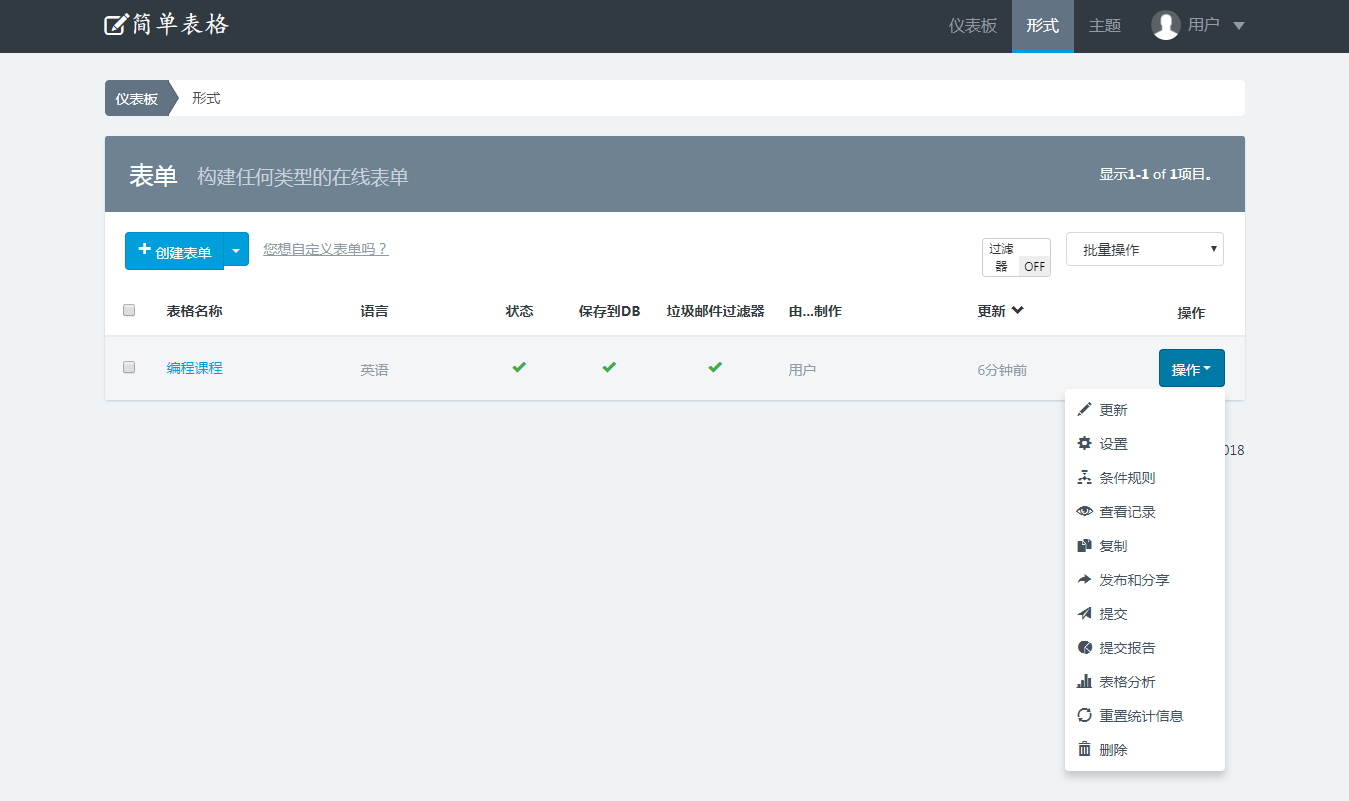Open the 用户 account dropdown menu
The height and width of the screenshot is (801, 1349).
tap(1198, 25)
